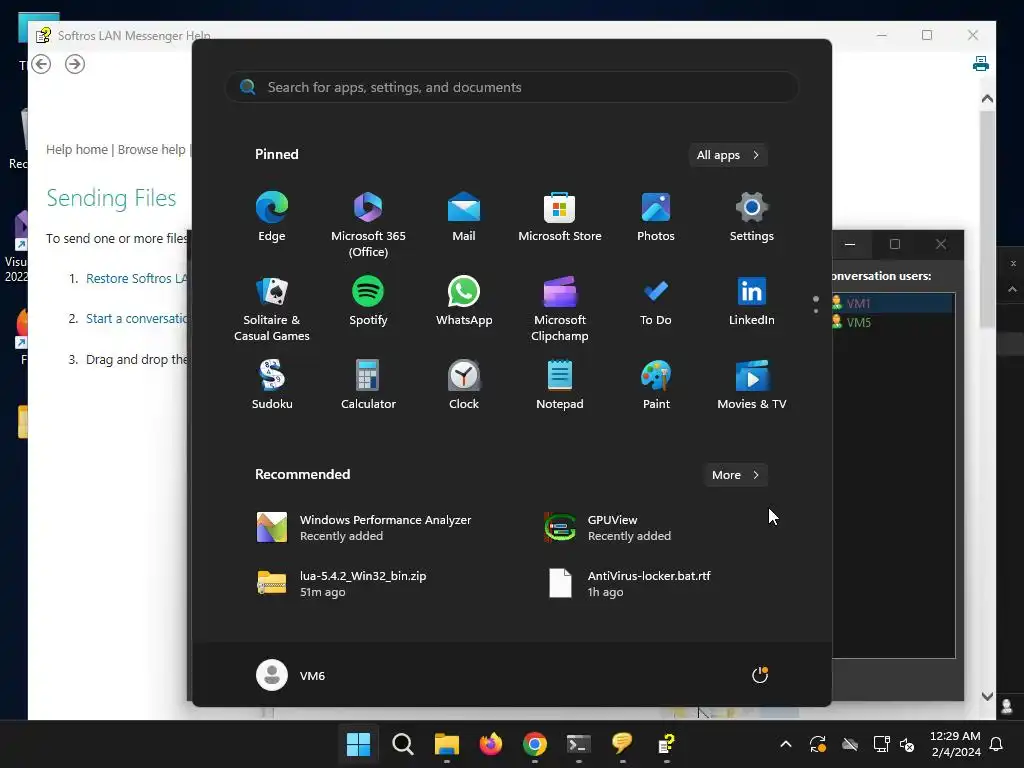
Task: Expand All apps list
Action: coord(728,155)
